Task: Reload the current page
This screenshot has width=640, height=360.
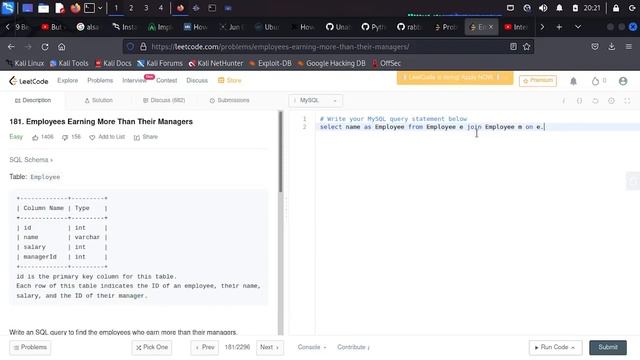Action: tap(45, 47)
